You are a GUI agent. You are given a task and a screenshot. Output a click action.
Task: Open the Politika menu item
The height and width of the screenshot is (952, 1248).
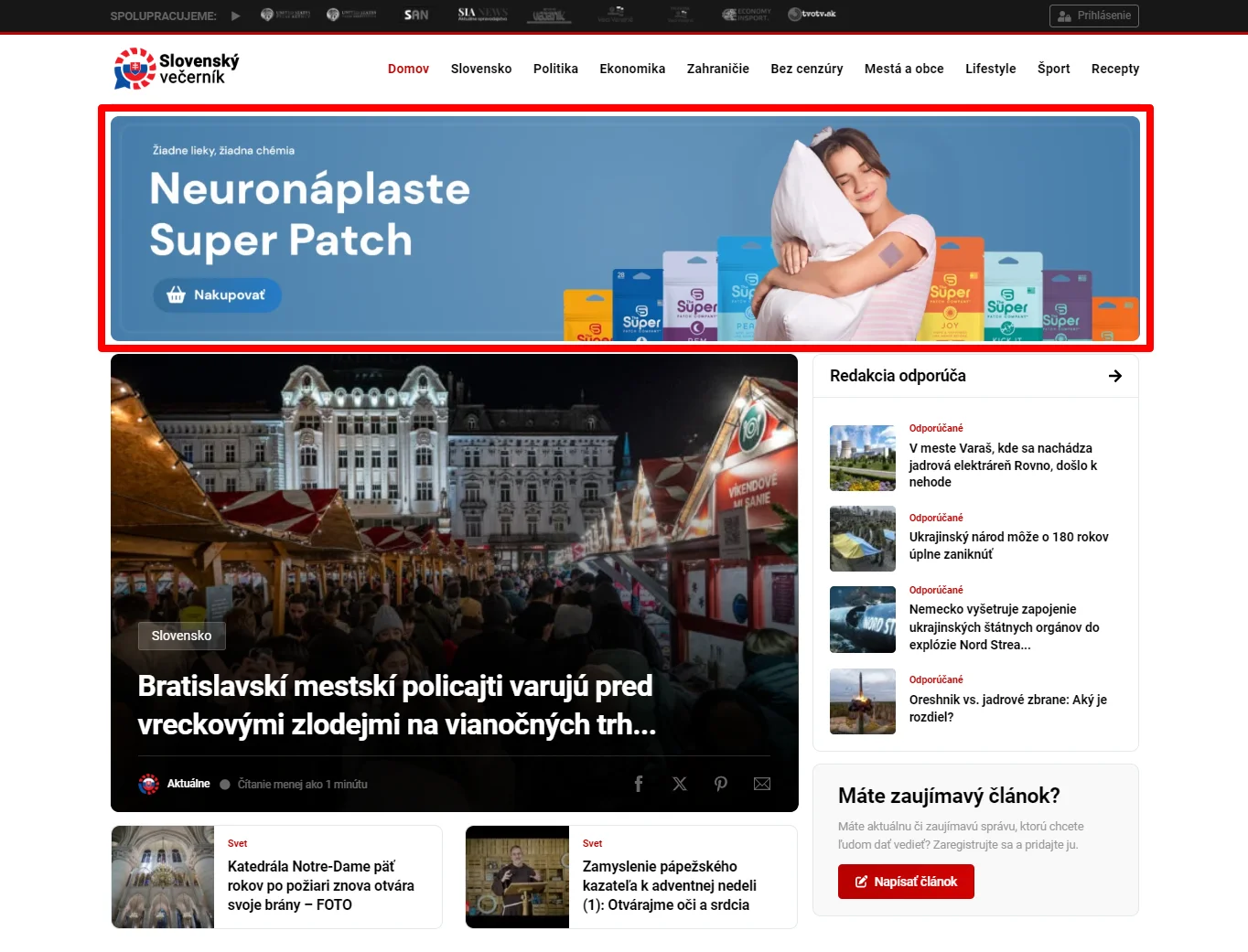pyautogui.click(x=555, y=69)
